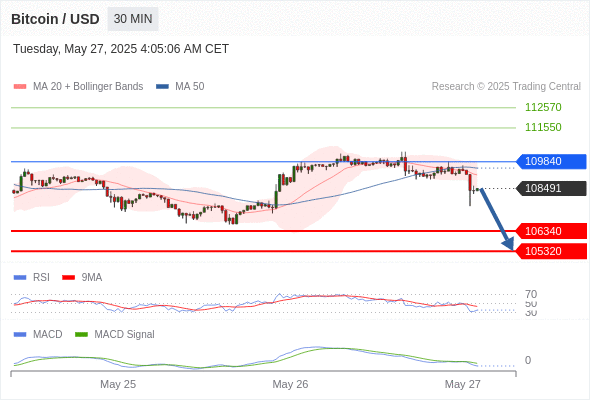Click the blue downward forecast arrow head
The height and width of the screenshot is (400, 590).
tap(509, 245)
